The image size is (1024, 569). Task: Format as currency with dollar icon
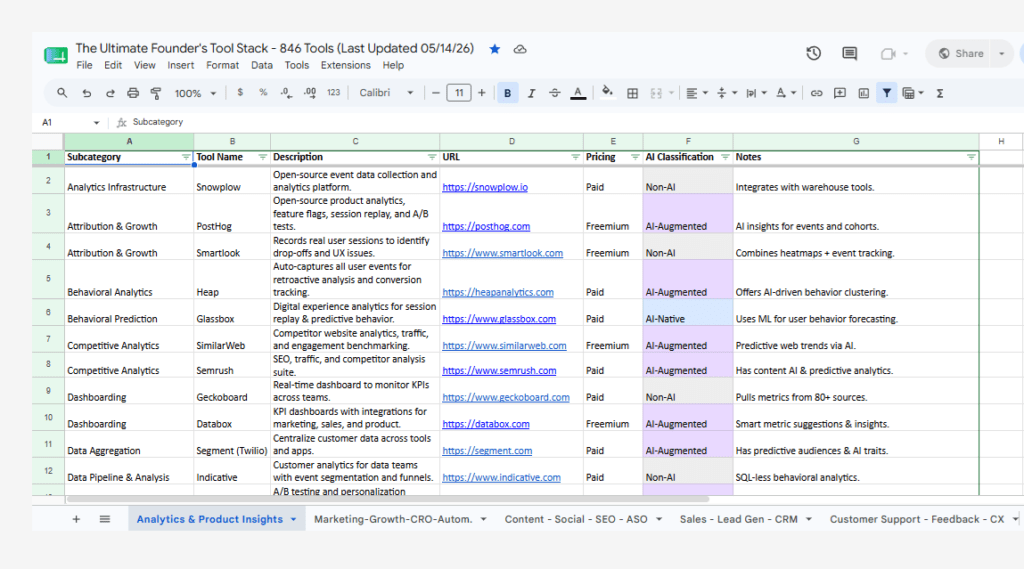coord(240,93)
